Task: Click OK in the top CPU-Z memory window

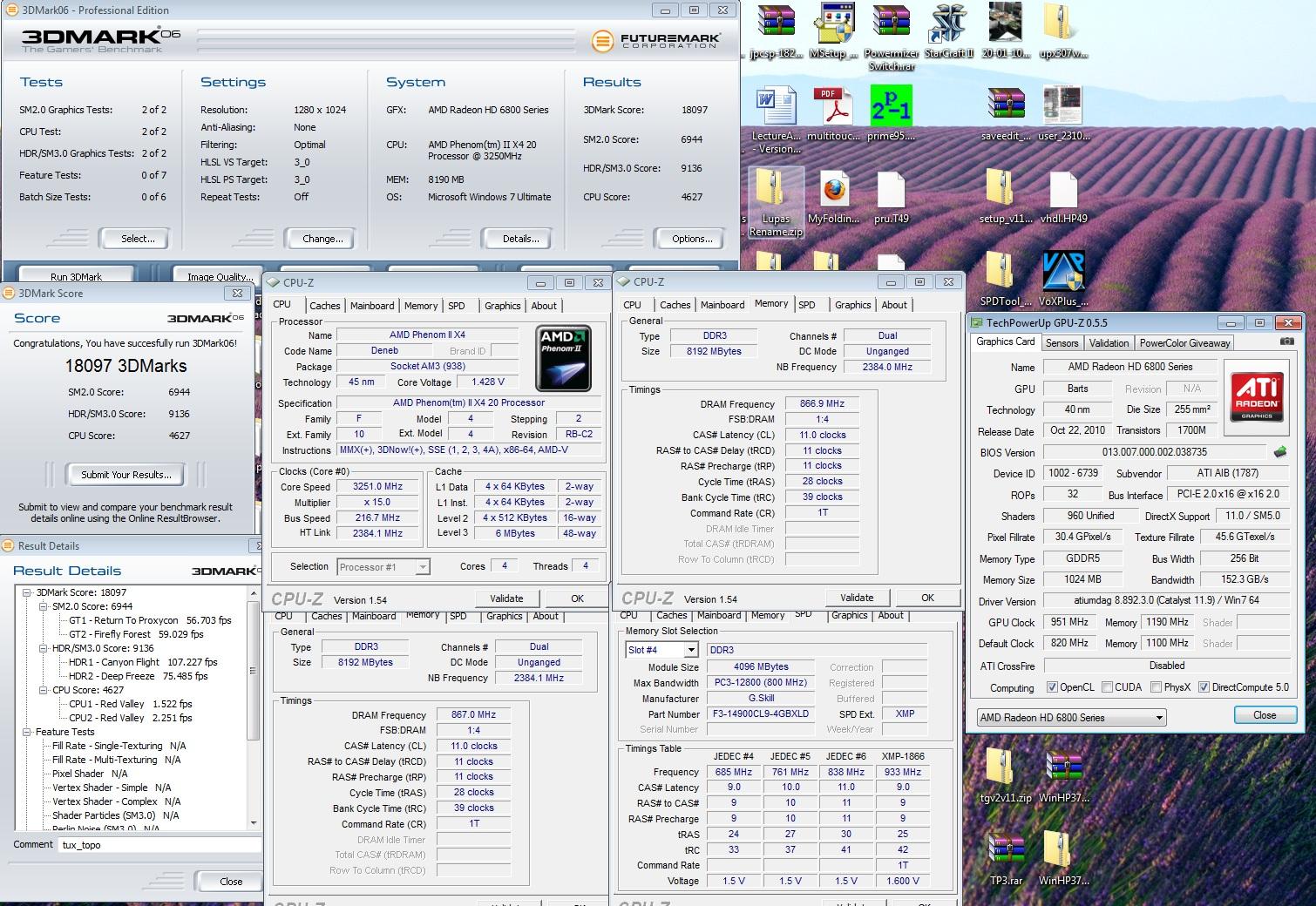Action: click(x=927, y=598)
